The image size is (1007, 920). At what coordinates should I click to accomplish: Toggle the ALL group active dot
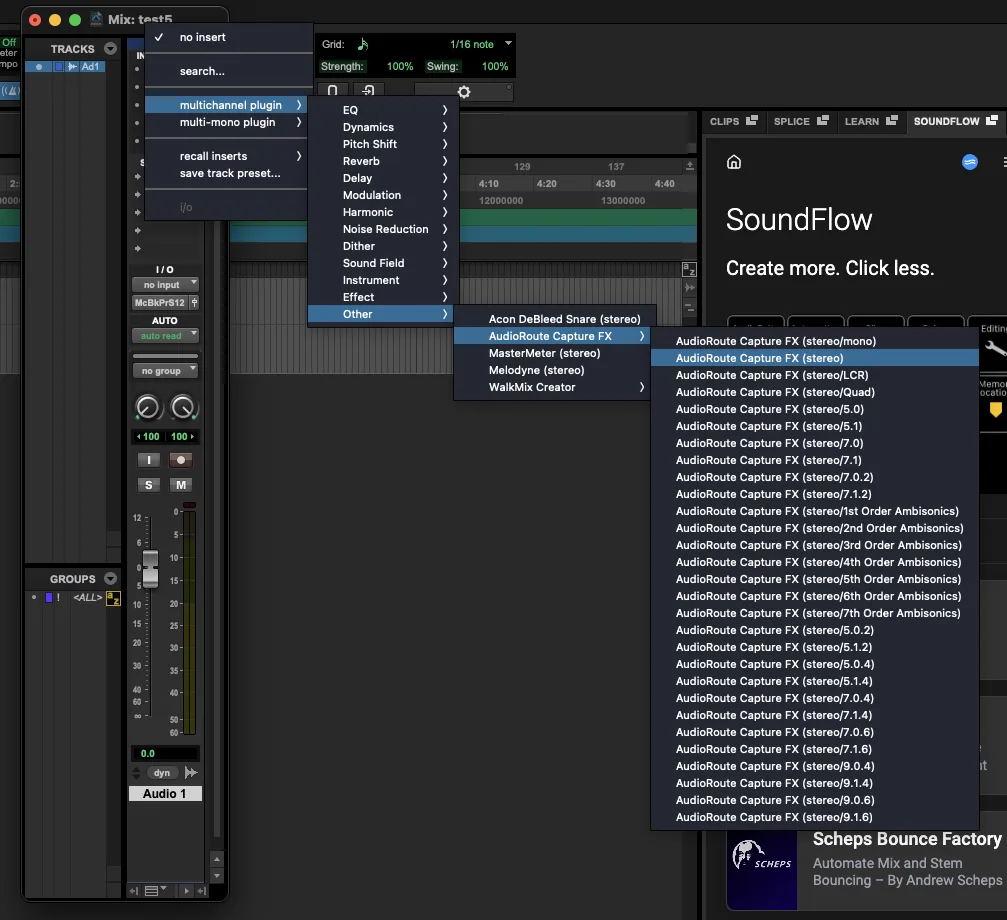point(34,597)
